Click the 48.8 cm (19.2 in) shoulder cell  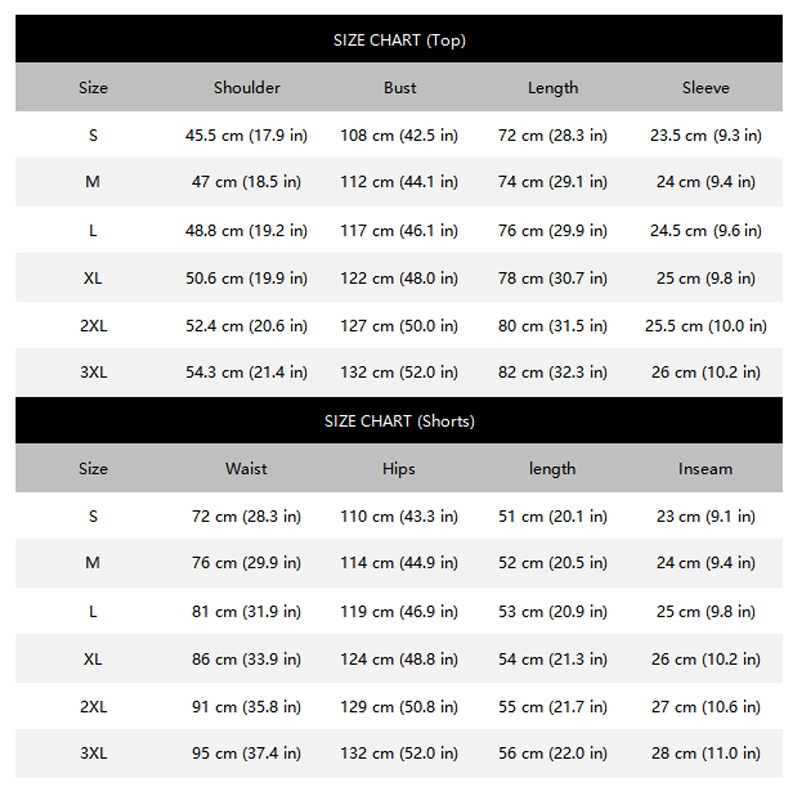(247, 230)
